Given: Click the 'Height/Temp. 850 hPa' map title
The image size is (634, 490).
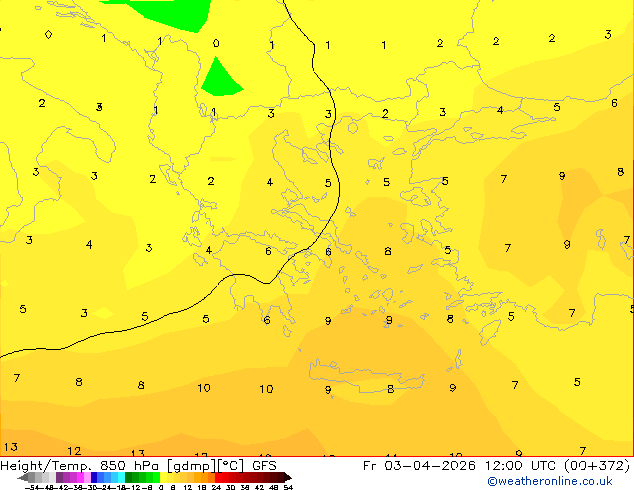Looking at the screenshot, I should pyautogui.click(x=80, y=466).
